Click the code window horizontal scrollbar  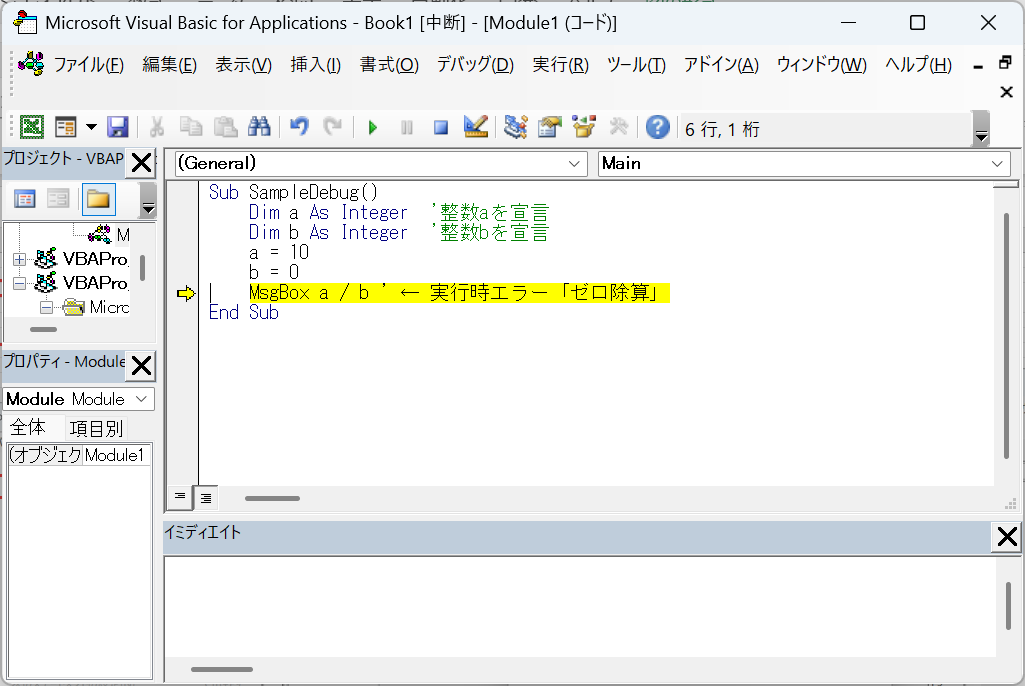[273, 498]
